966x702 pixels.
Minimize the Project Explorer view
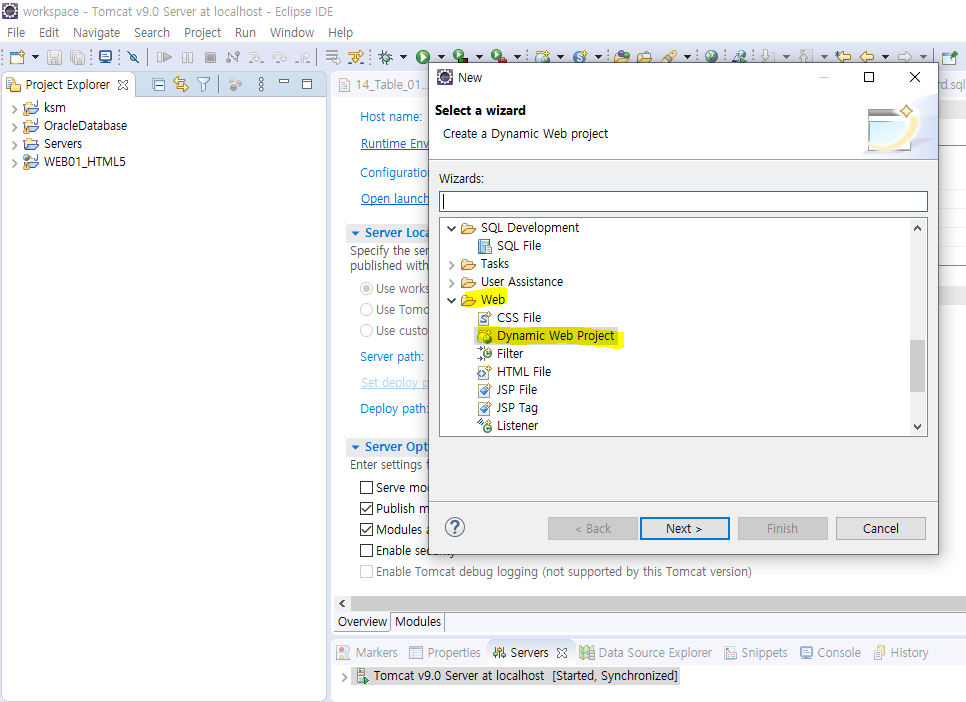click(x=284, y=82)
